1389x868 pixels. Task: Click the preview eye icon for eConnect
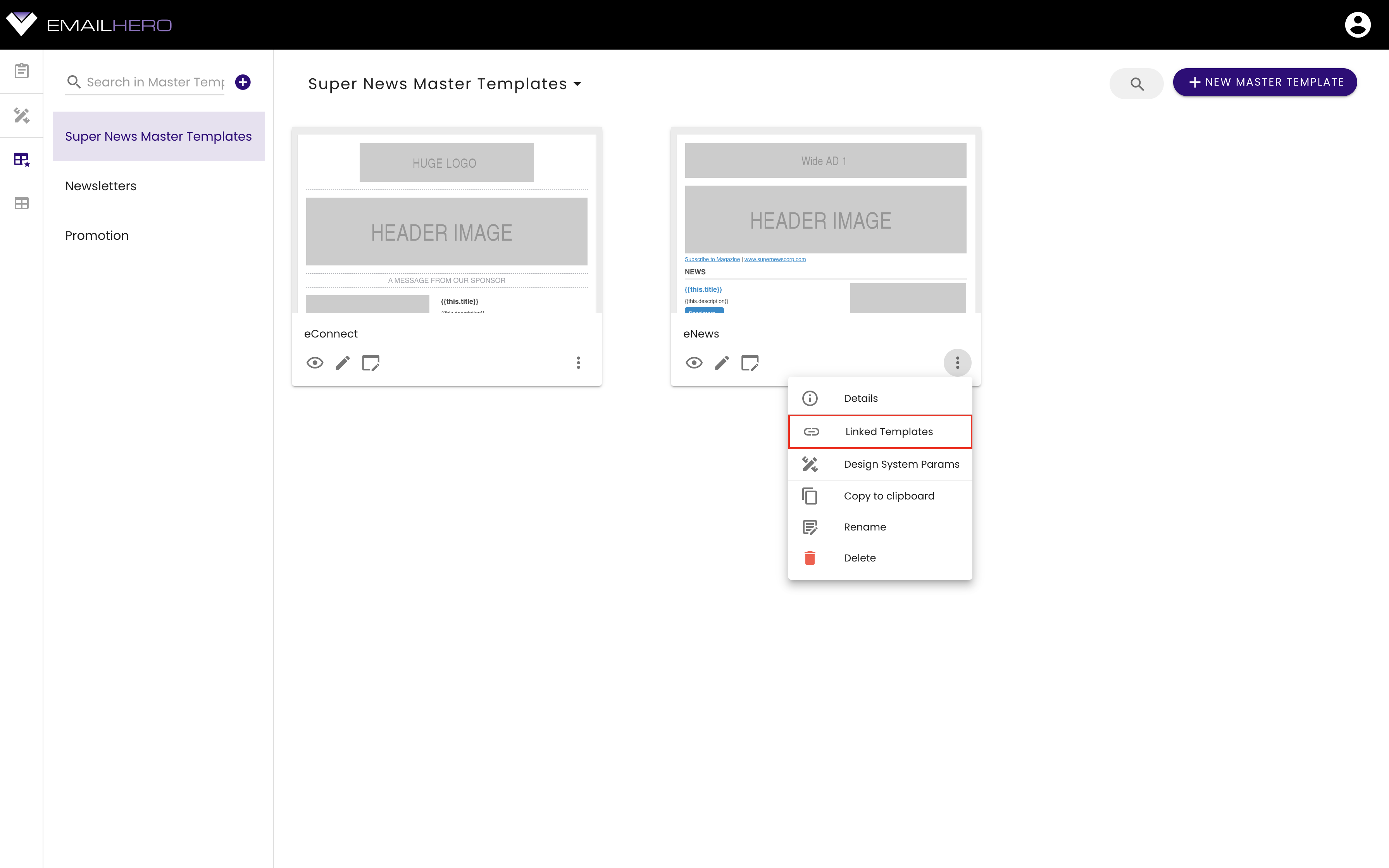[315, 362]
